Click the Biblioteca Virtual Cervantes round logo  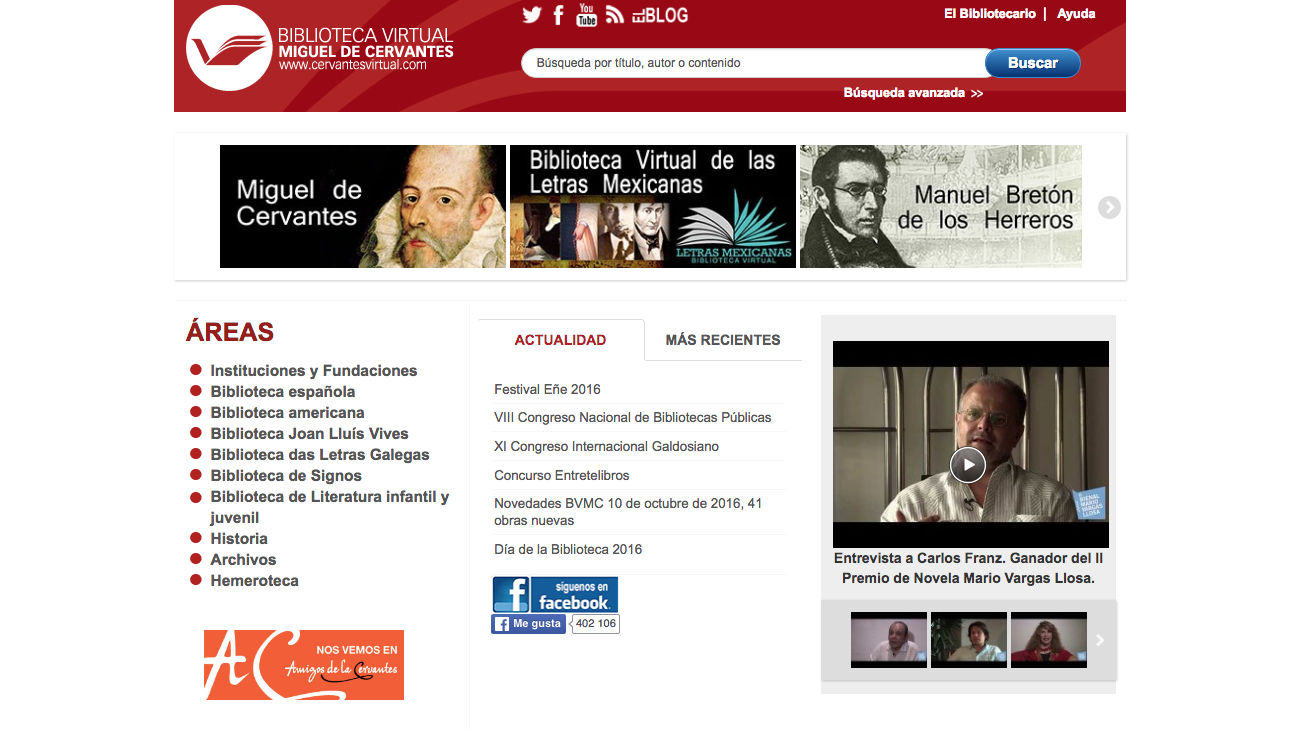coord(229,49)
